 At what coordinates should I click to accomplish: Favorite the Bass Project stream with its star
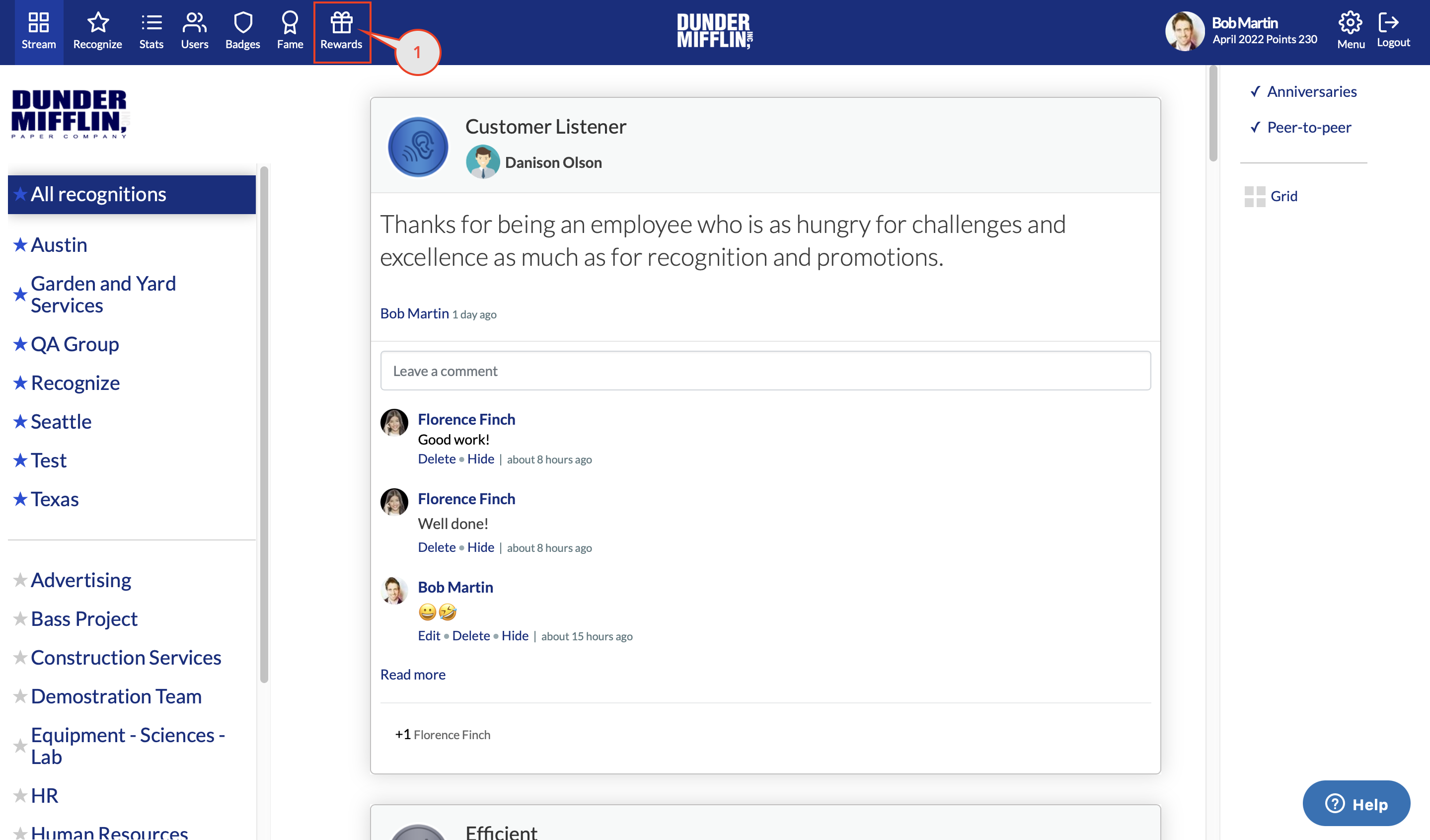[x=20, y=618]
